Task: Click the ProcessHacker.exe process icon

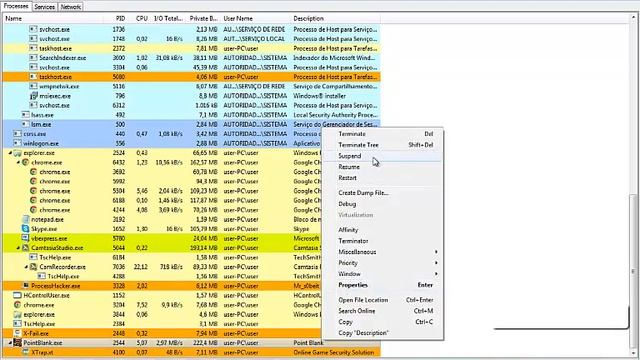Action: click(x=26, y=286)
